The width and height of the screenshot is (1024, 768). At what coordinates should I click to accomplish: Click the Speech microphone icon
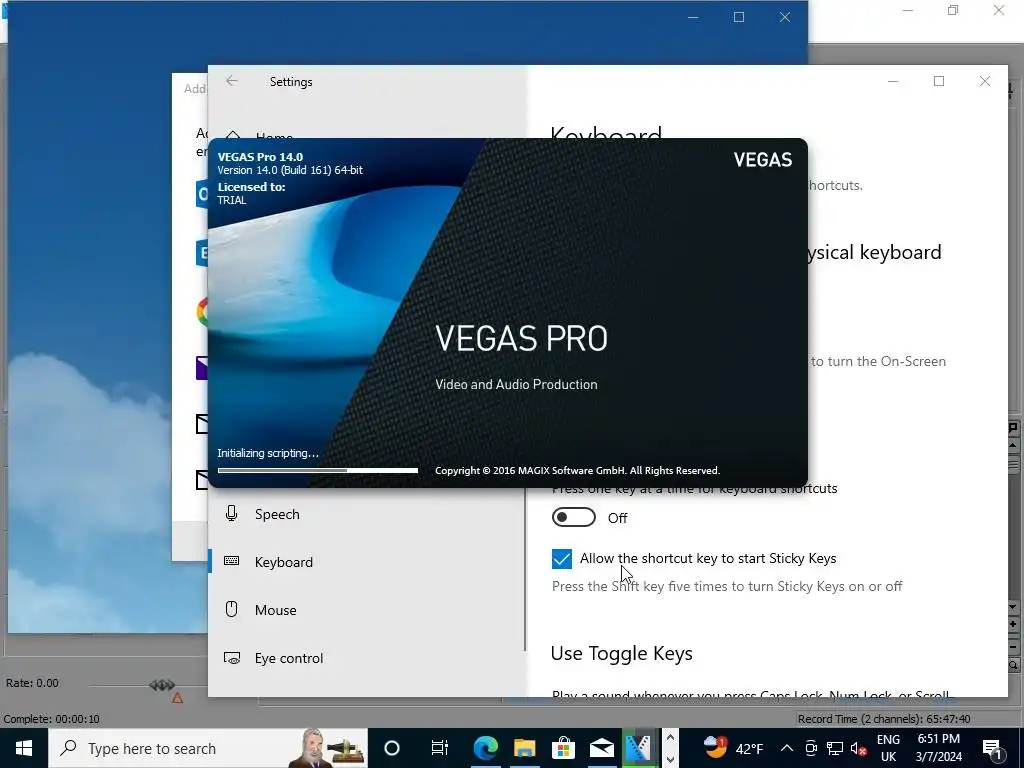pos(231,513)
